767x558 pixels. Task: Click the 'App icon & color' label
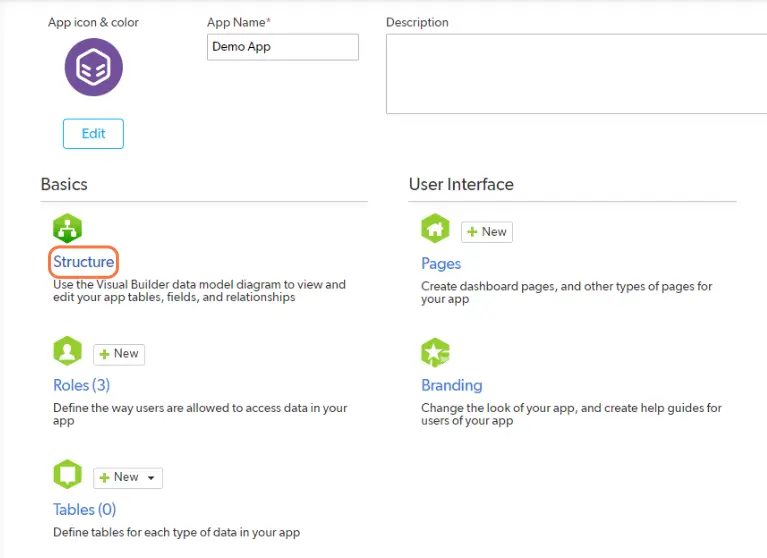(93, 22)
